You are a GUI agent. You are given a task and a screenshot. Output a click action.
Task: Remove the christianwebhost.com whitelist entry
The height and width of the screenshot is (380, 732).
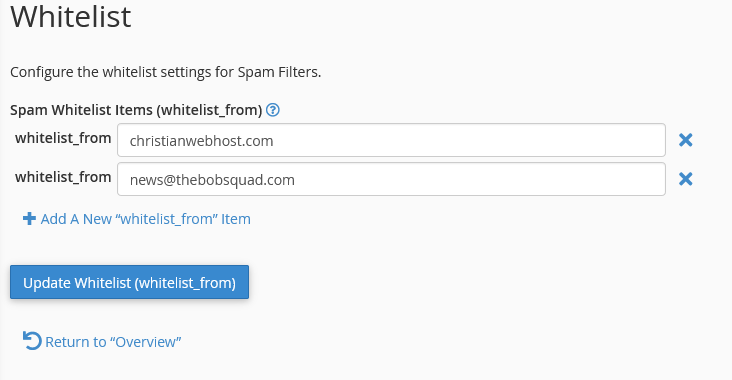[685, 140]
